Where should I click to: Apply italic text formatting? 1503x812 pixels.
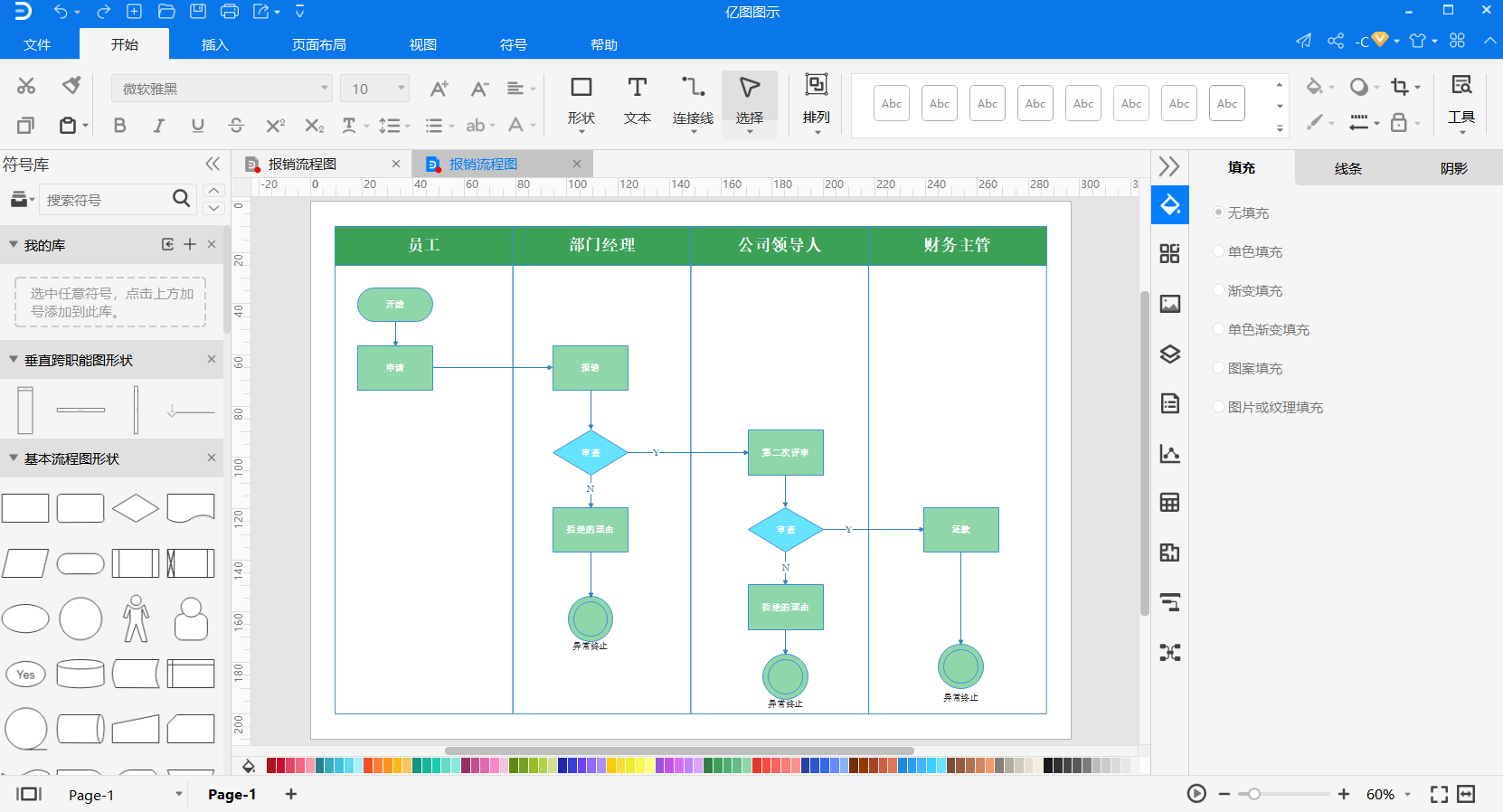tap(158, 126)
